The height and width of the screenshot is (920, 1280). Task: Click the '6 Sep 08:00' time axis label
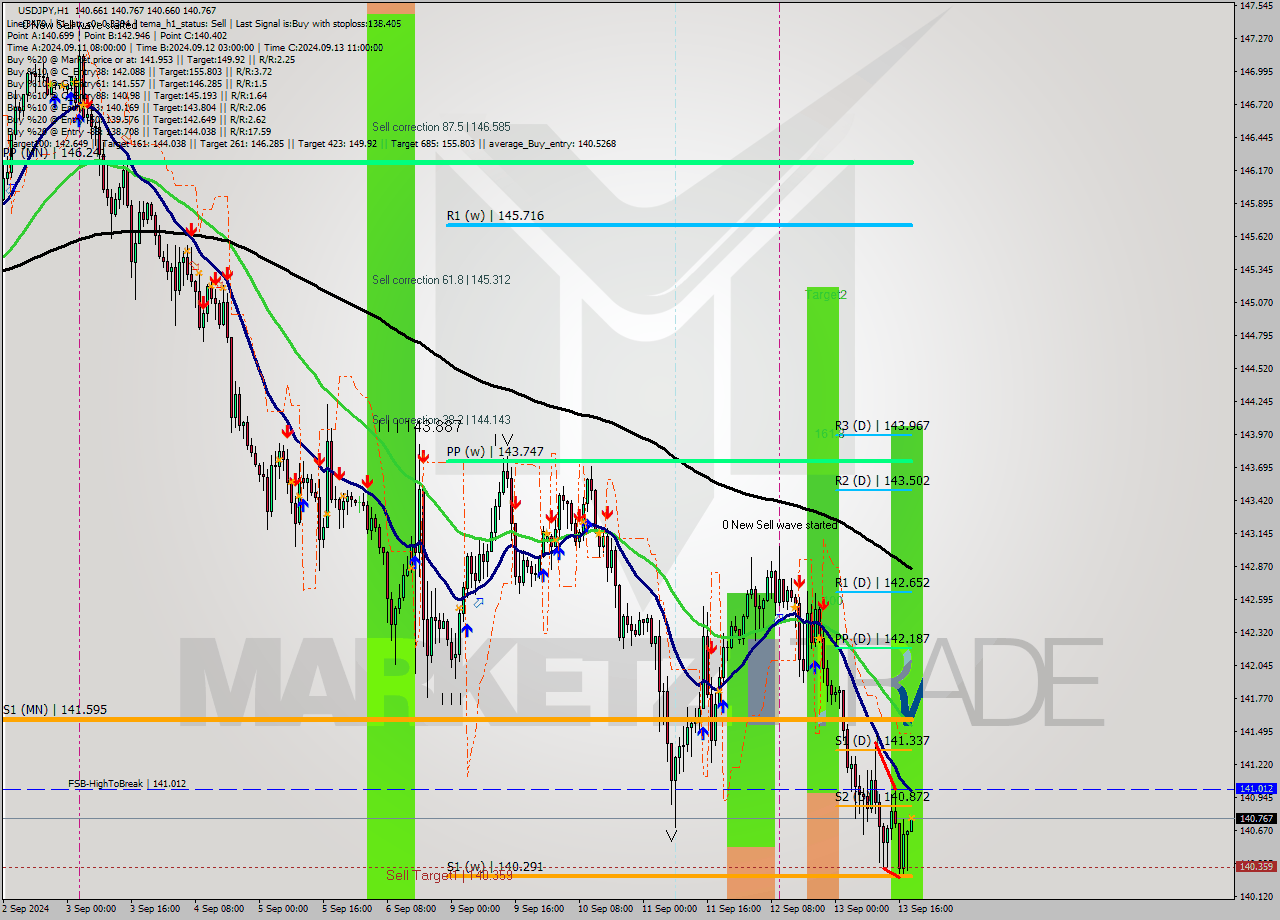point(410,909)
